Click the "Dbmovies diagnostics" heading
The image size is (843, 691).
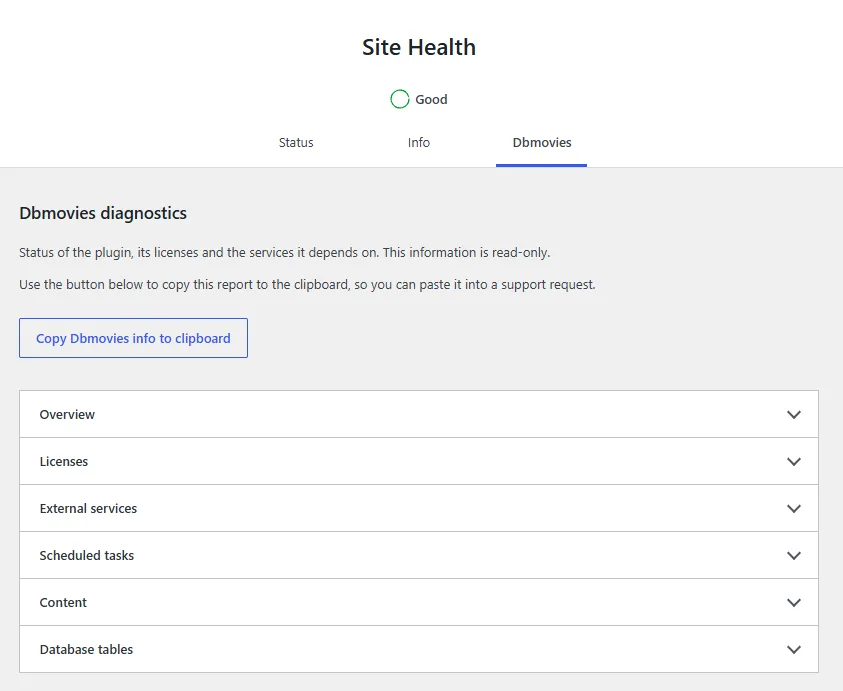[103, 213]
